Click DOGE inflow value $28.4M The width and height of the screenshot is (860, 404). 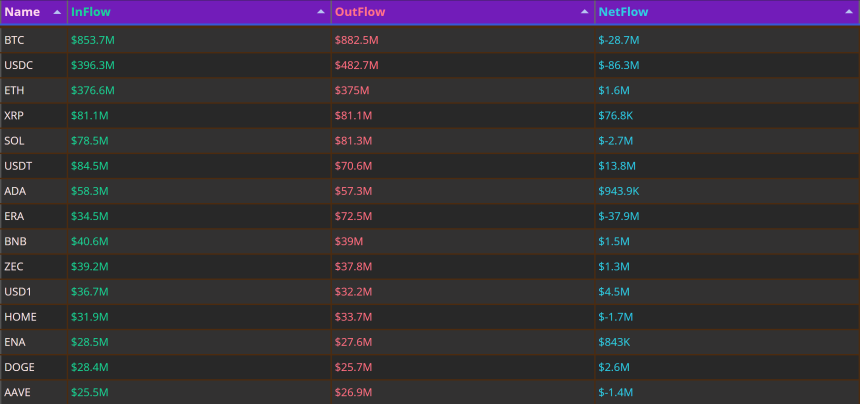pyautogui.click(x=90, y=367)
